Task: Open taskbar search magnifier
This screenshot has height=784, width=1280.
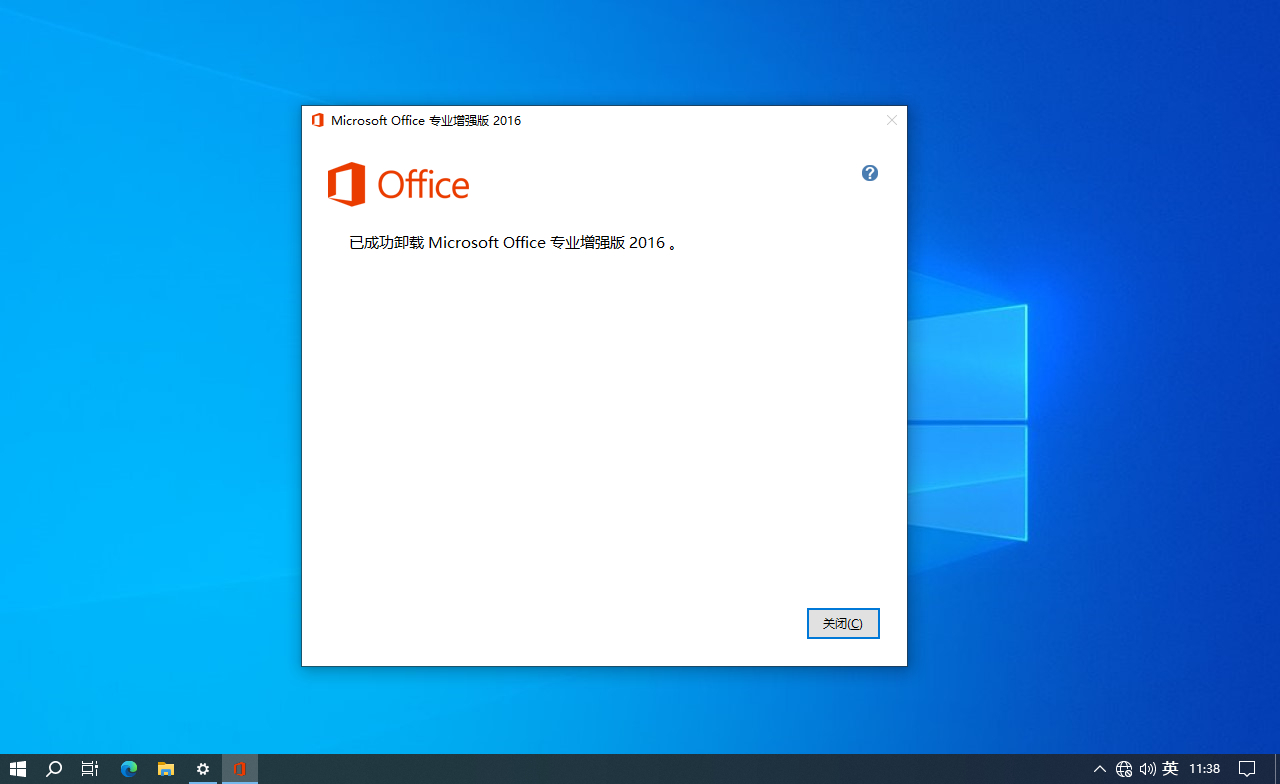Action: [54, 769]
